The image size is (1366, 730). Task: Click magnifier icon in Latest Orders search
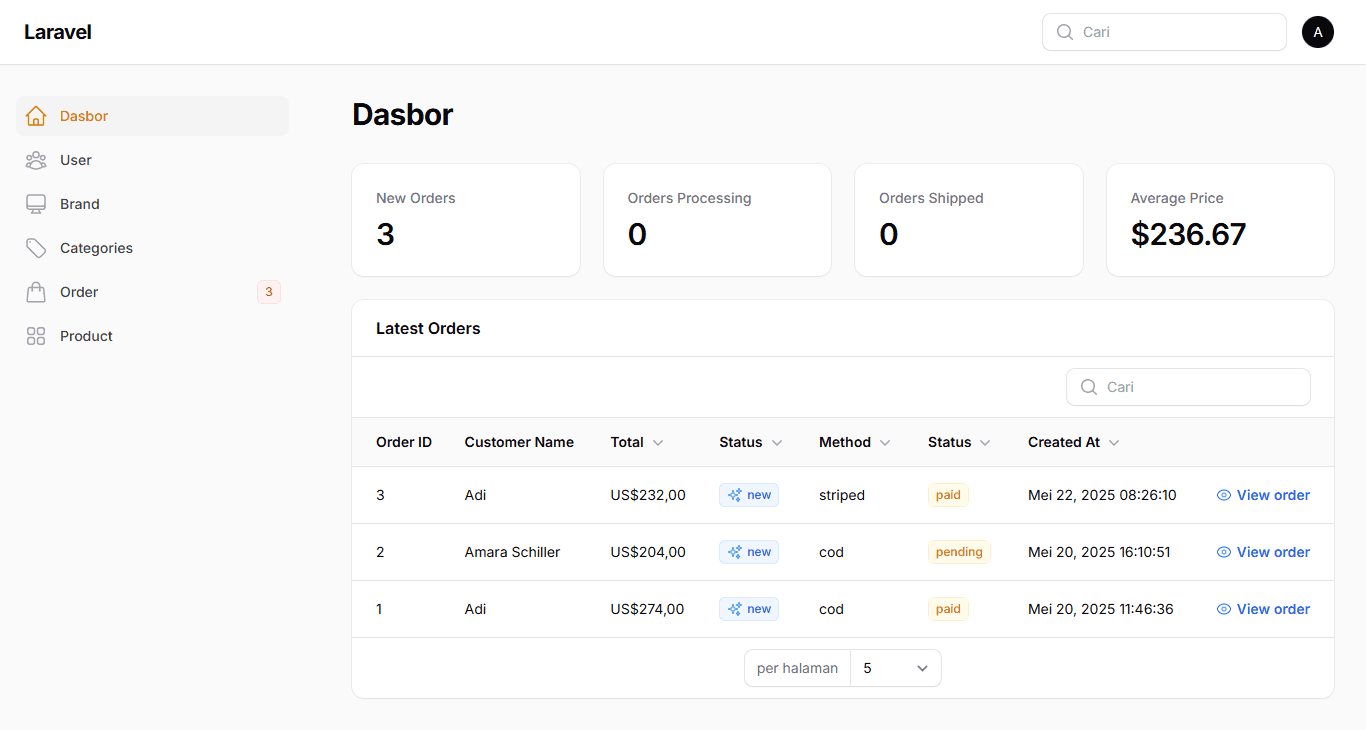click(x=1089, y=387)
